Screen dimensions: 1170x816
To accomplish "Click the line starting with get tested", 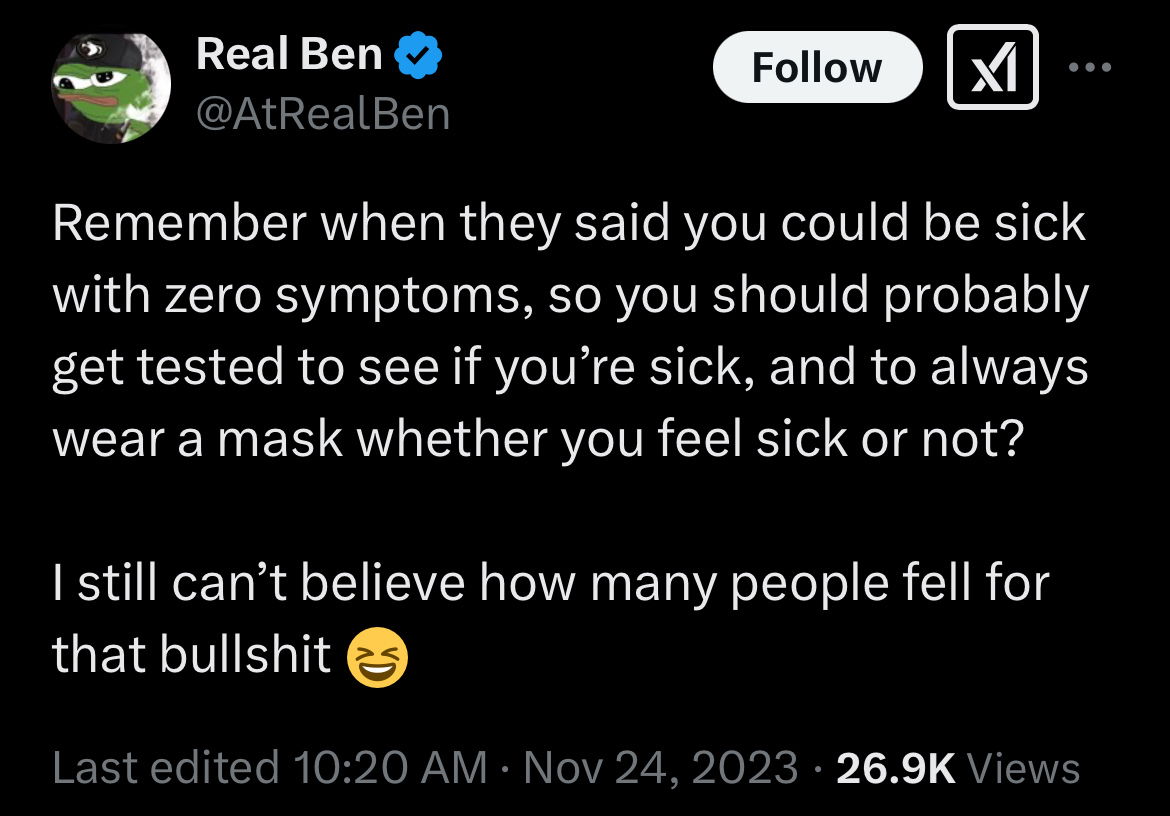I will click(x=569, y=367).
